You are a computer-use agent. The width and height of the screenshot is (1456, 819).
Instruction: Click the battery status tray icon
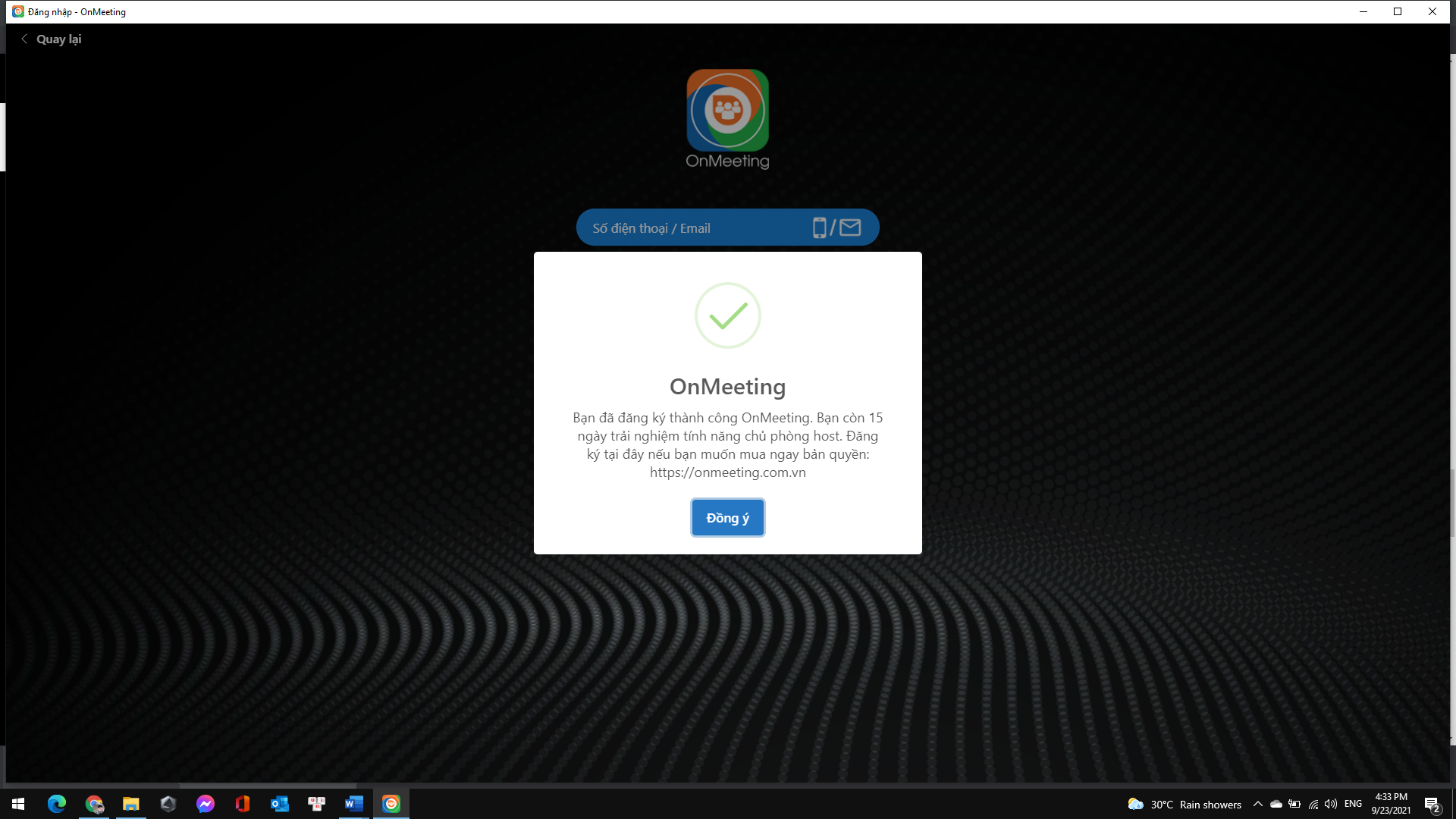tap(1294, 804)
